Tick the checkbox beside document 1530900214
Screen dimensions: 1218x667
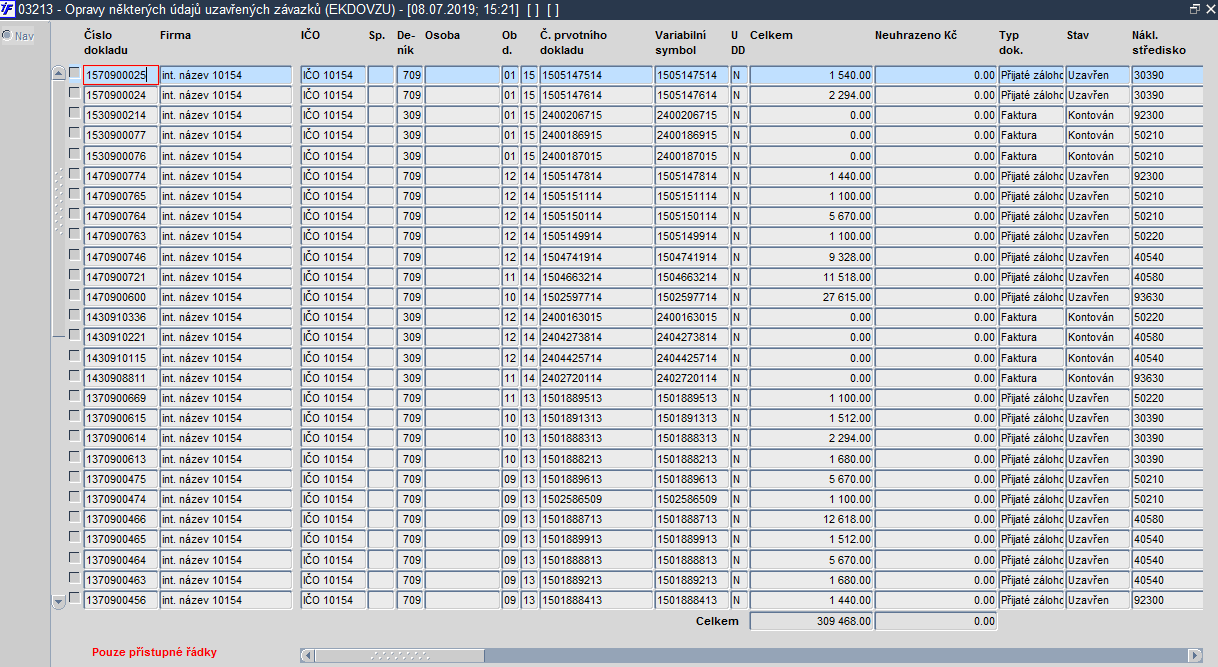pos(74,113)
